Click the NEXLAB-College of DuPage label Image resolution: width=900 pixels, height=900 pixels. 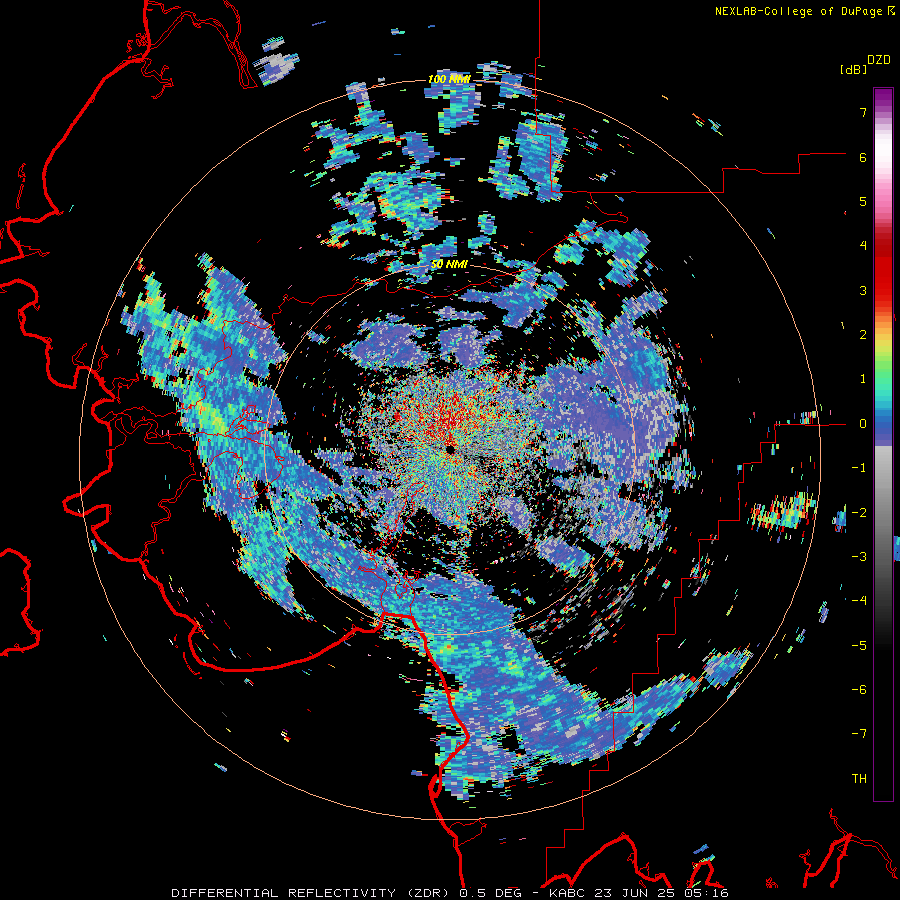point(798,11)
